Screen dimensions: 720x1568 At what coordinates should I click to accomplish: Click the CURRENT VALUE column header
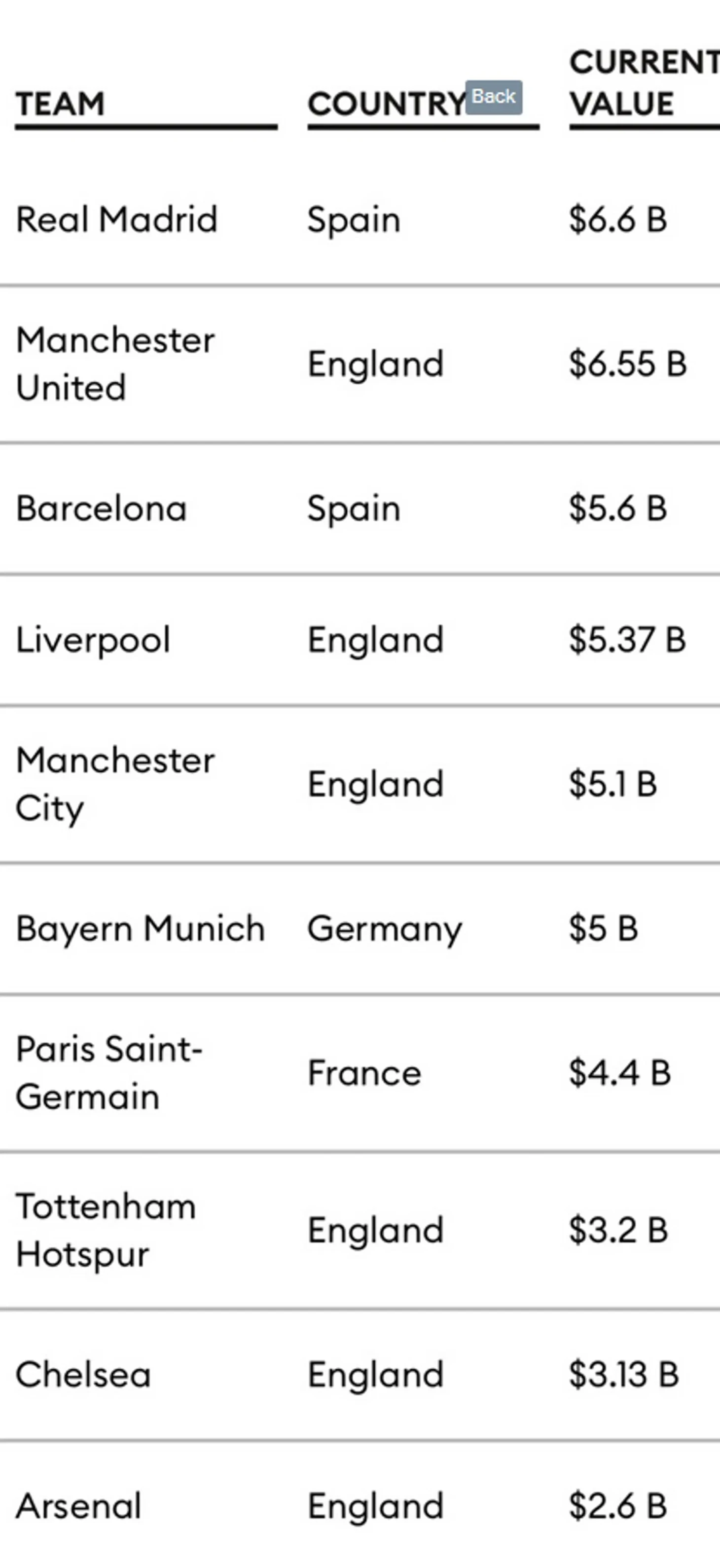point(645,83)
